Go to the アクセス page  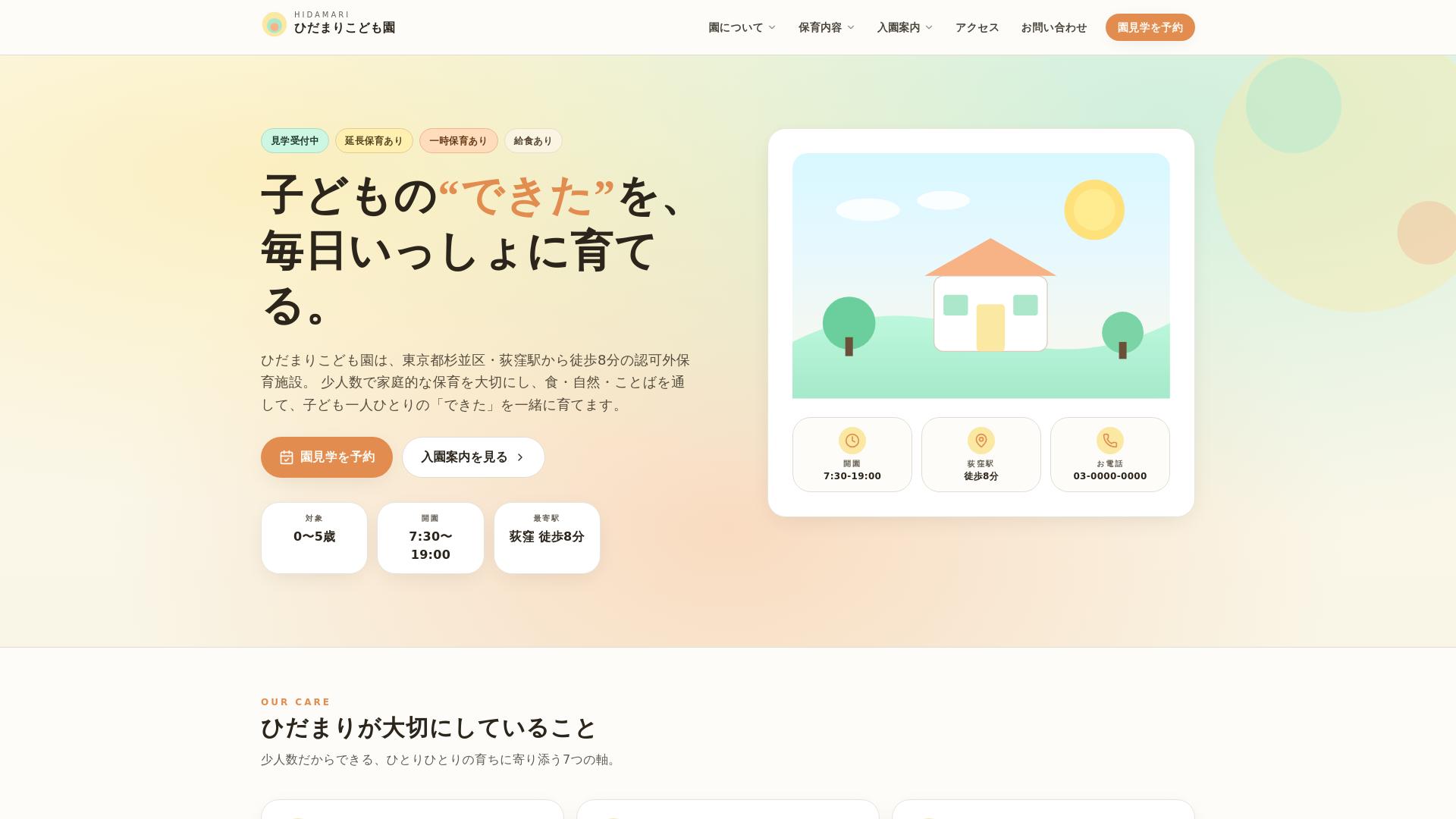coord(977,27)
